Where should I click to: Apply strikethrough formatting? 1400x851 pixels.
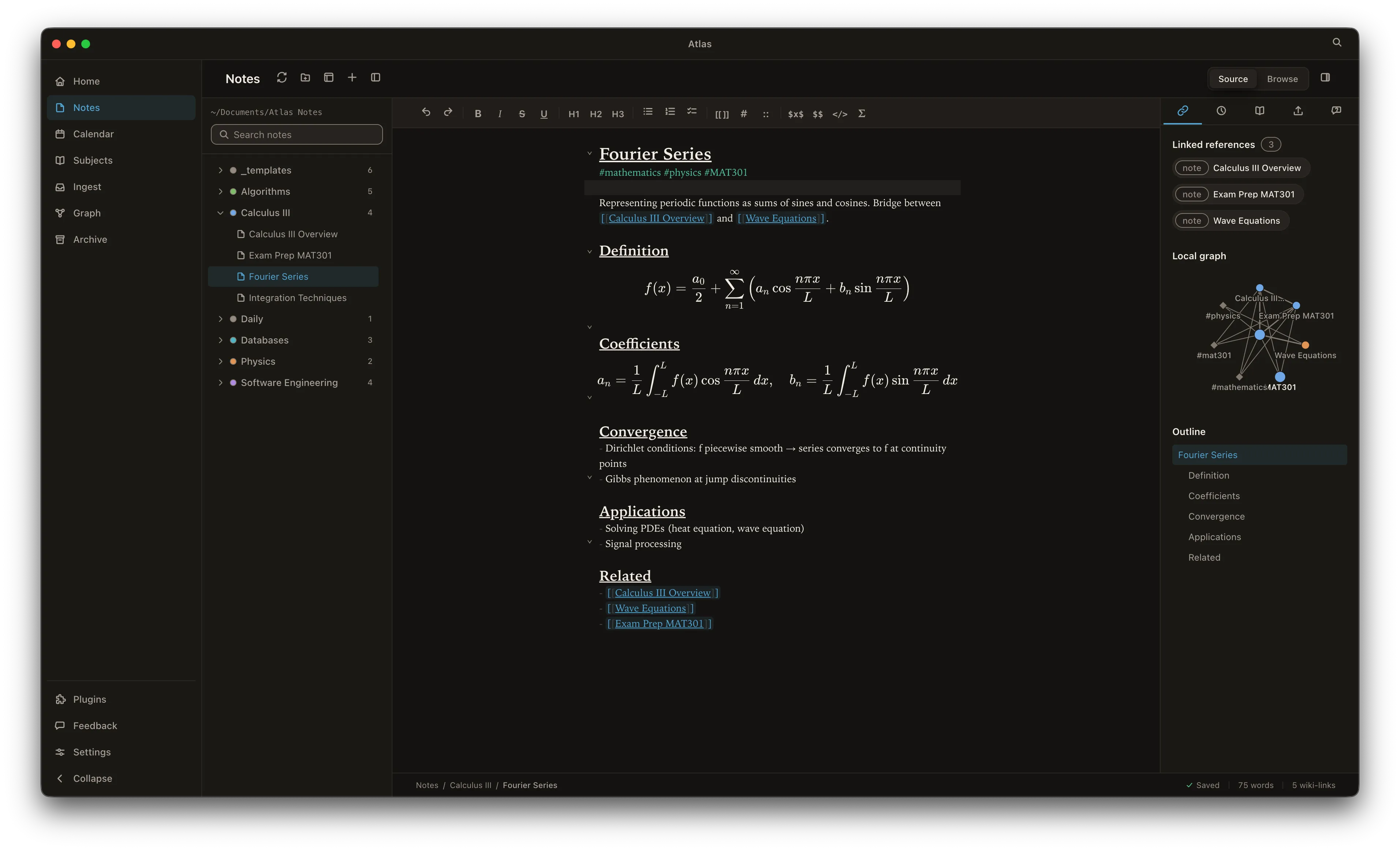(522, 114)
